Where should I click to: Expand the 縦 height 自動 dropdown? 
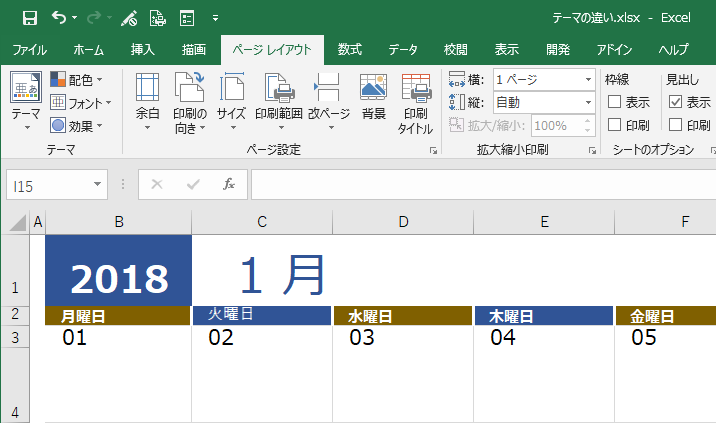pyautogui.click(x=588, y=102)
